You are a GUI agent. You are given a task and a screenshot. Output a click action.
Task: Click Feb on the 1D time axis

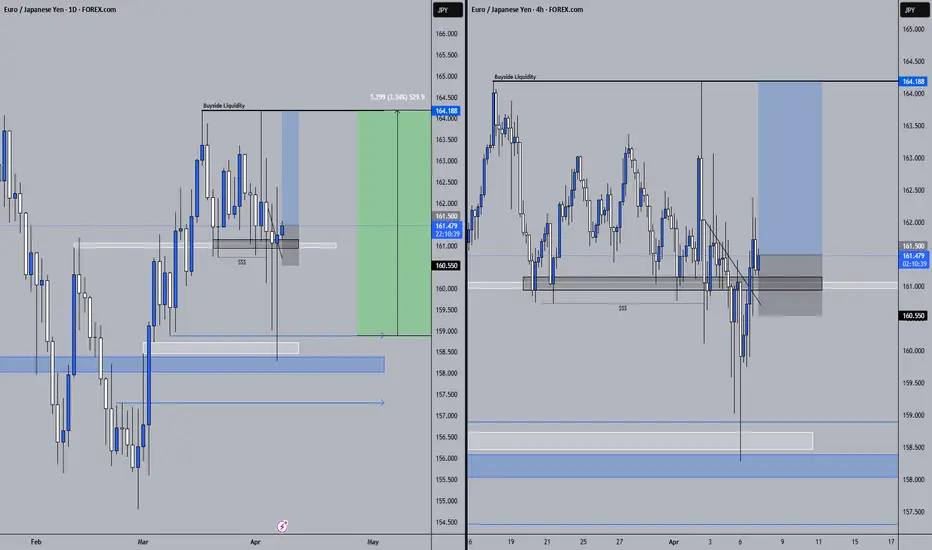tap(36, 542)
